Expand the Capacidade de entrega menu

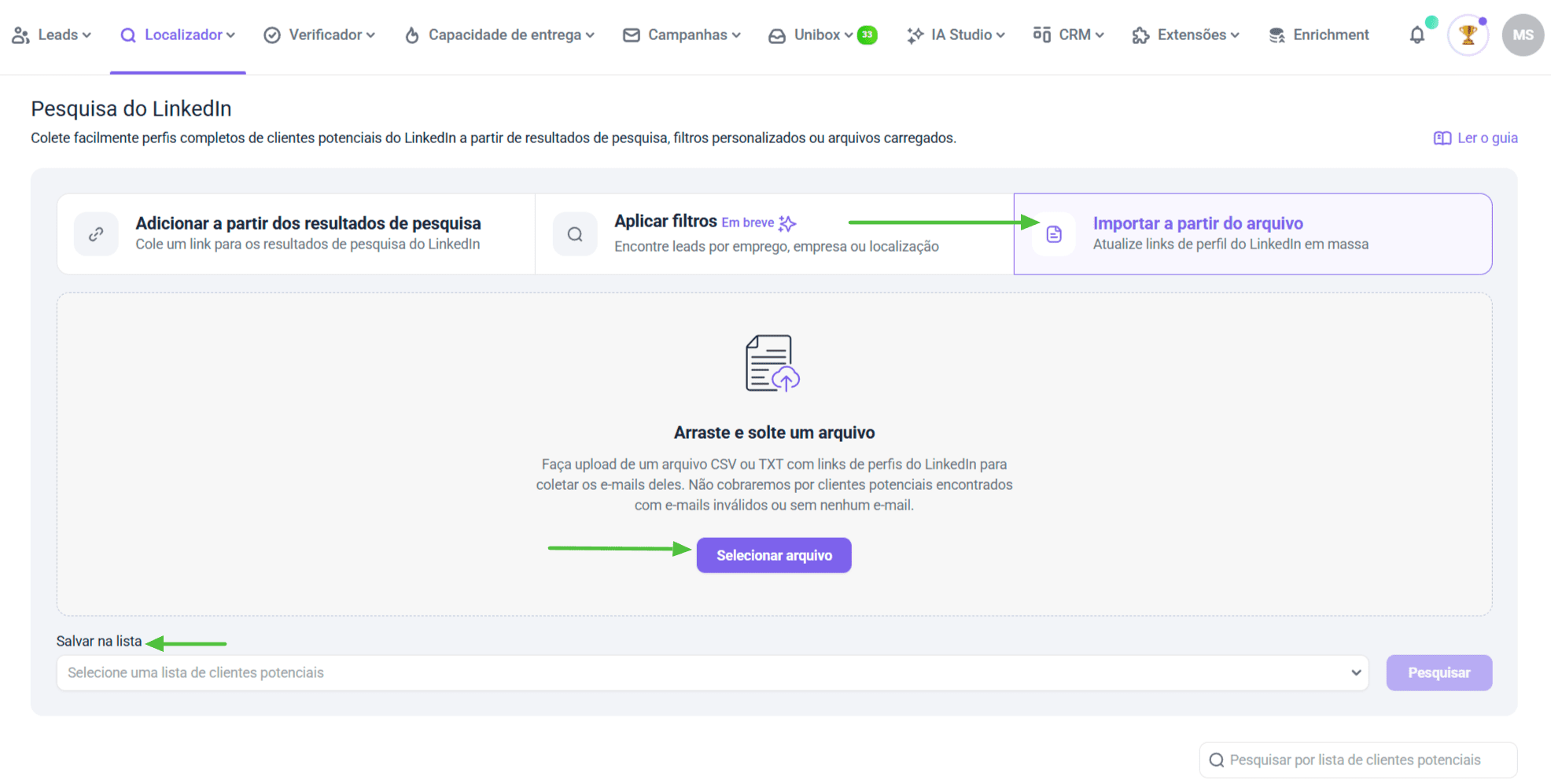pyautogui.click(x=499, y=35)
